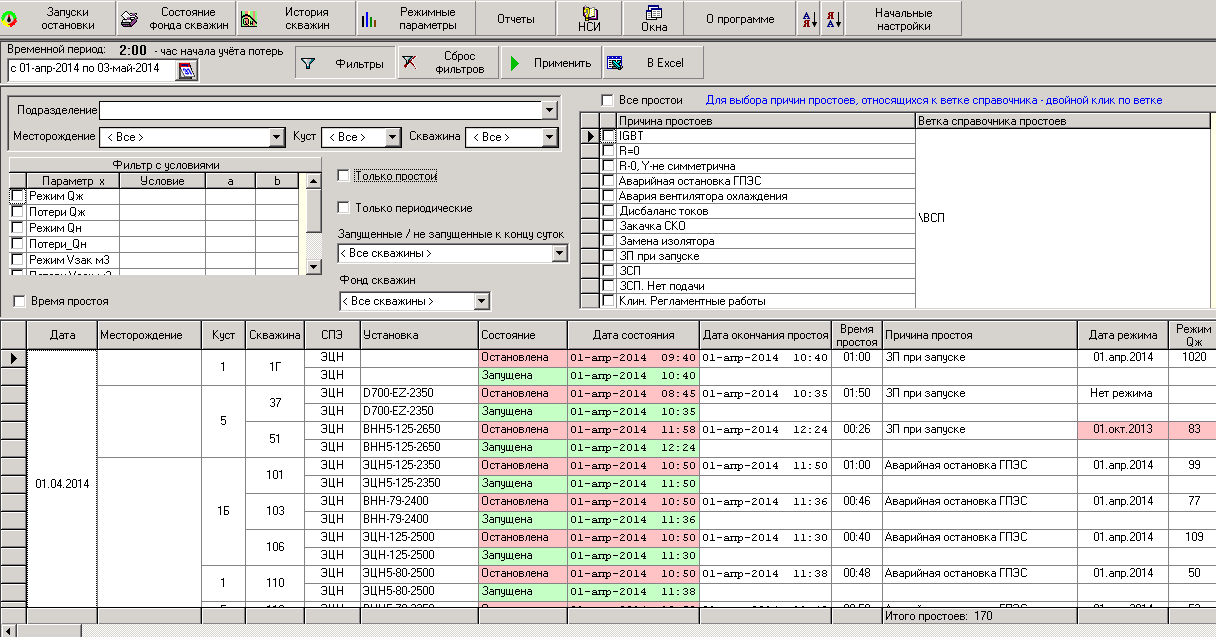Check the Потери Qж parameter checkbox
This screenshot has height=640, width=1216.
[17, 212]
